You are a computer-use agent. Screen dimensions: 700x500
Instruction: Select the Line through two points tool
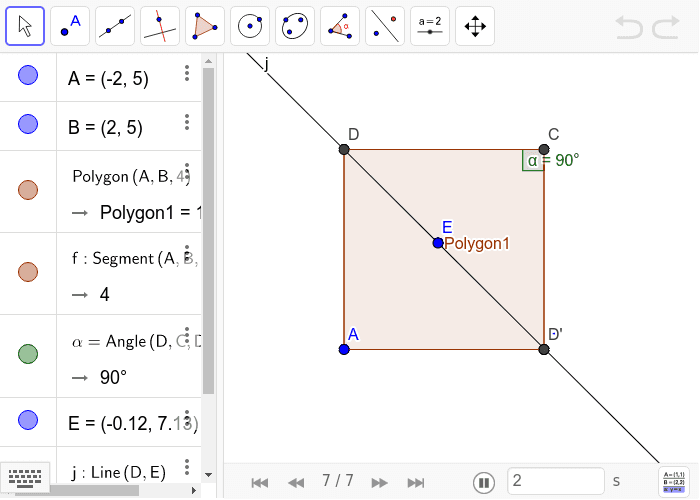[115, 26]
